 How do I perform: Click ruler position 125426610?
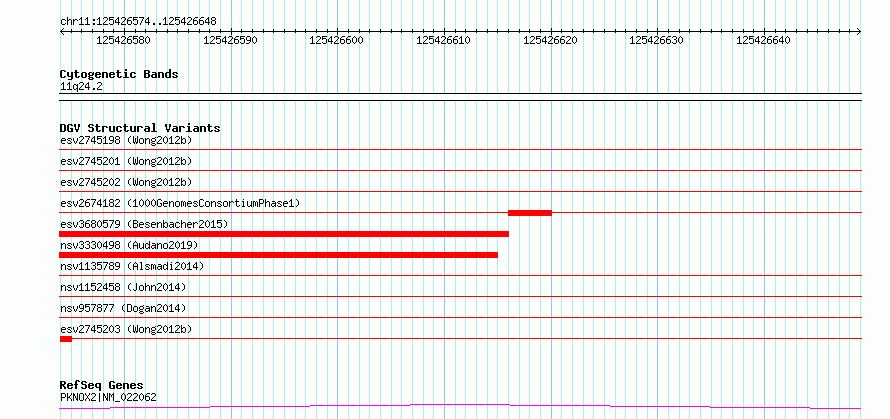[443, 40]
